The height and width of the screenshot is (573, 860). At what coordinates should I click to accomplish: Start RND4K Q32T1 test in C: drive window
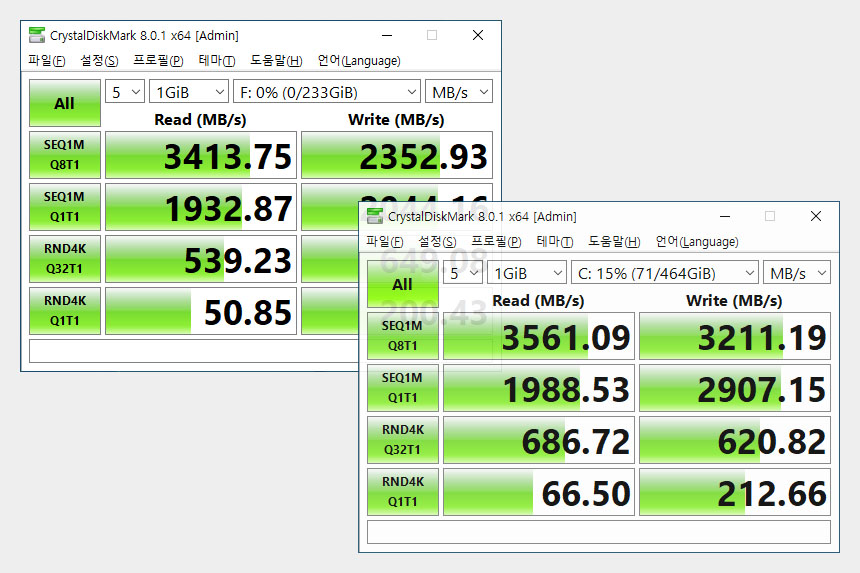coord(403,440)
